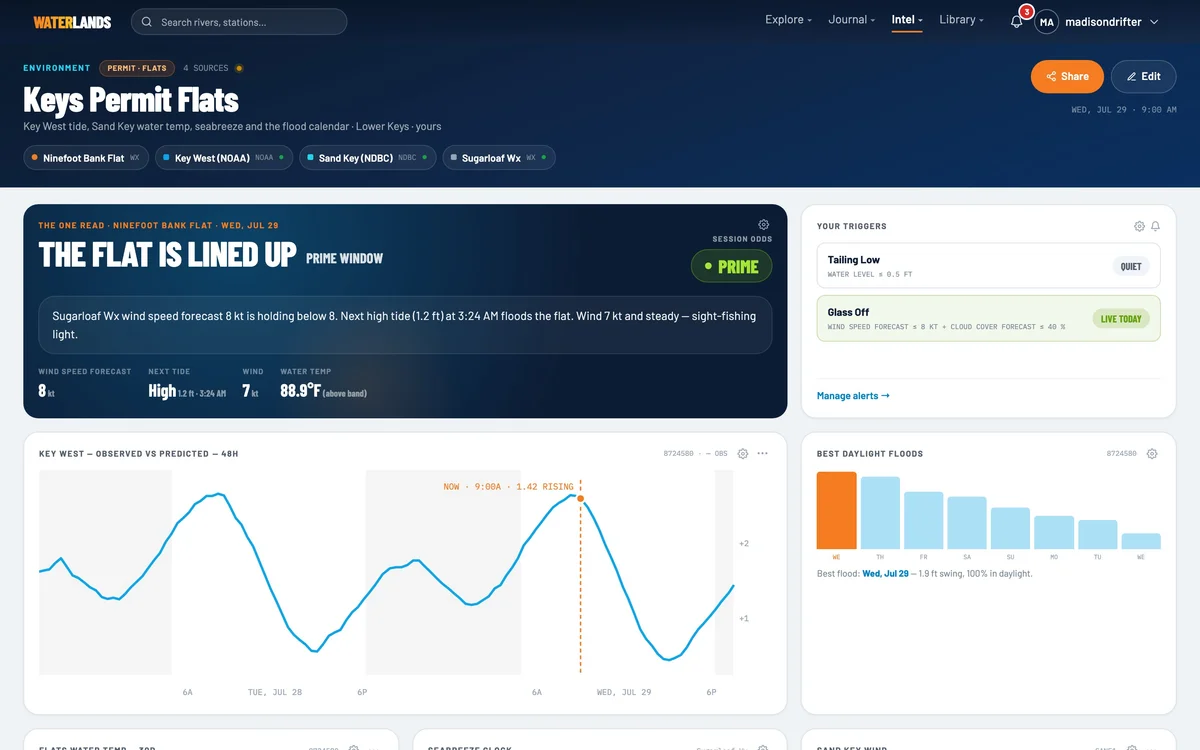The image size is (1200, 750).
Task: Select the SU flood bar
Action: click(x=1010, y=528)
